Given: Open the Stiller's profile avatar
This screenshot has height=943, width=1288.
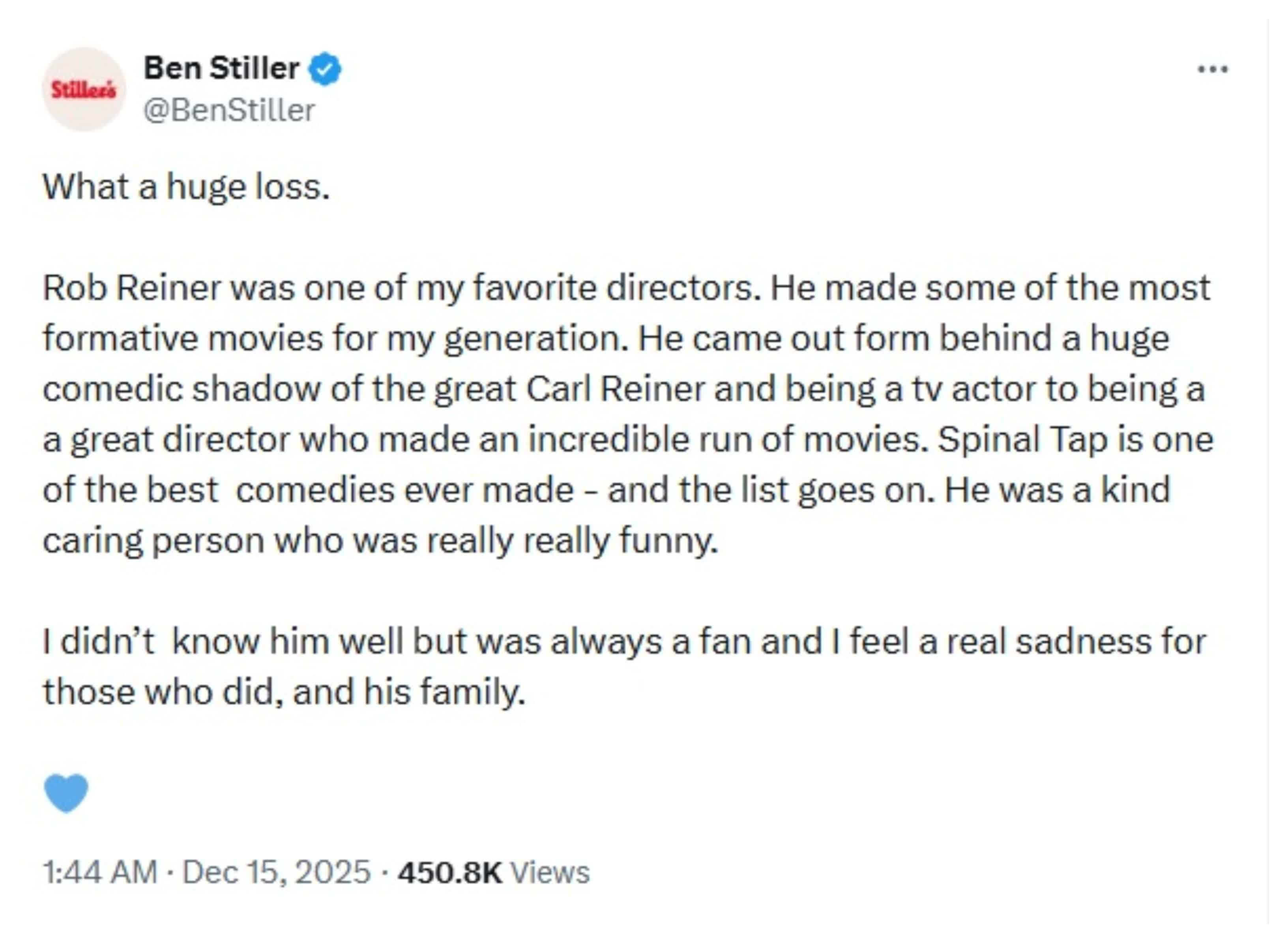Looking at the screenshot, I should [x=84, y=90].
